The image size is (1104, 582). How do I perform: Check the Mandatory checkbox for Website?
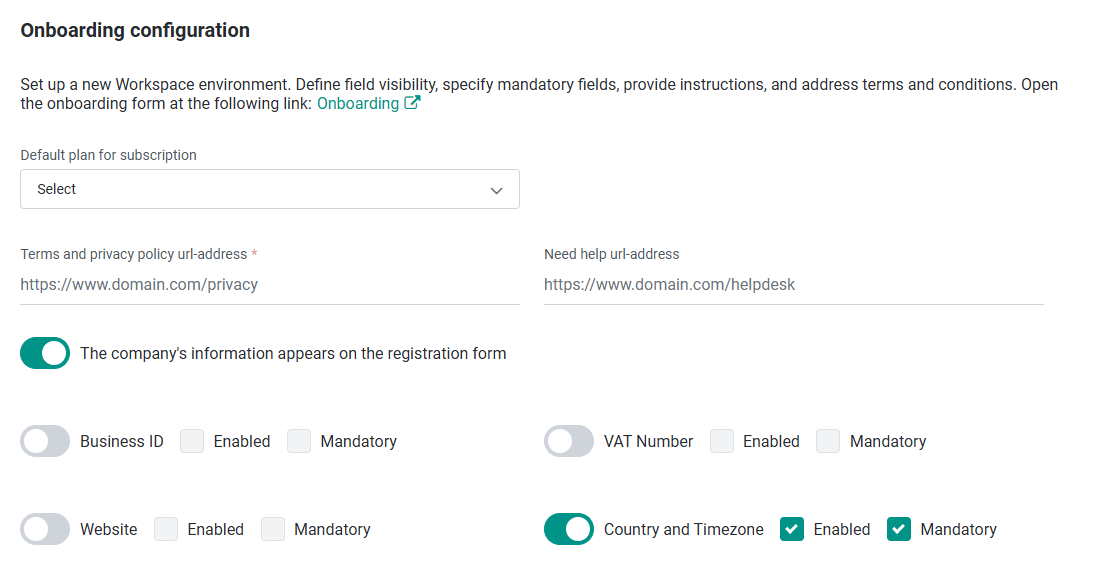click(272, 529)
